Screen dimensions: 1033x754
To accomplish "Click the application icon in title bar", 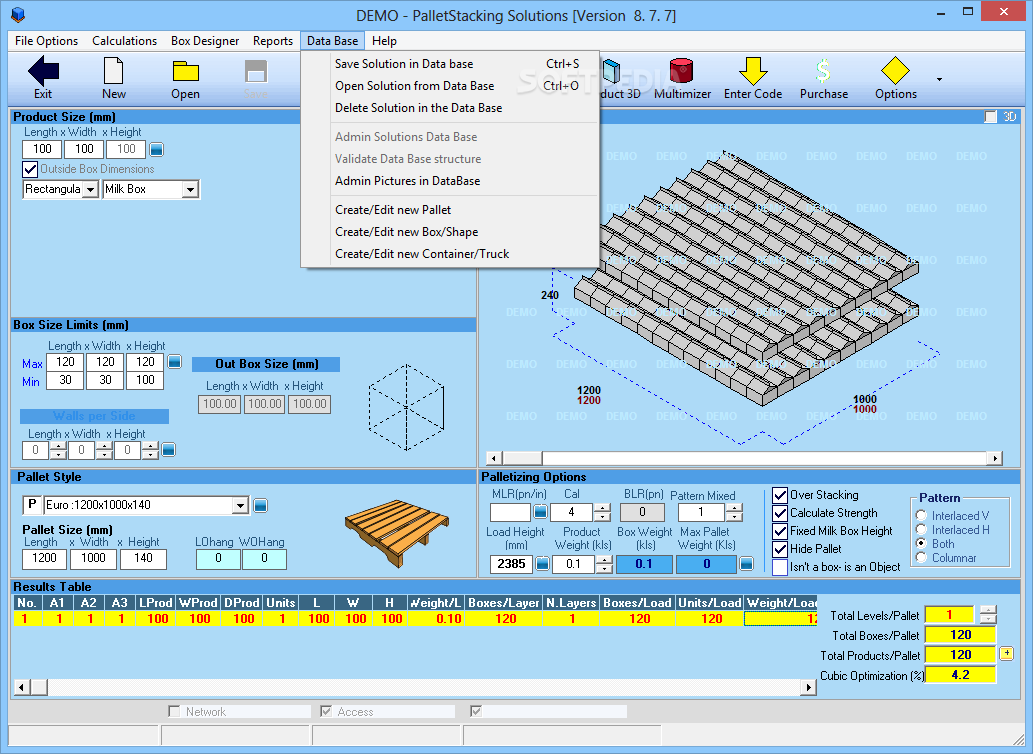I will (18, 14).
